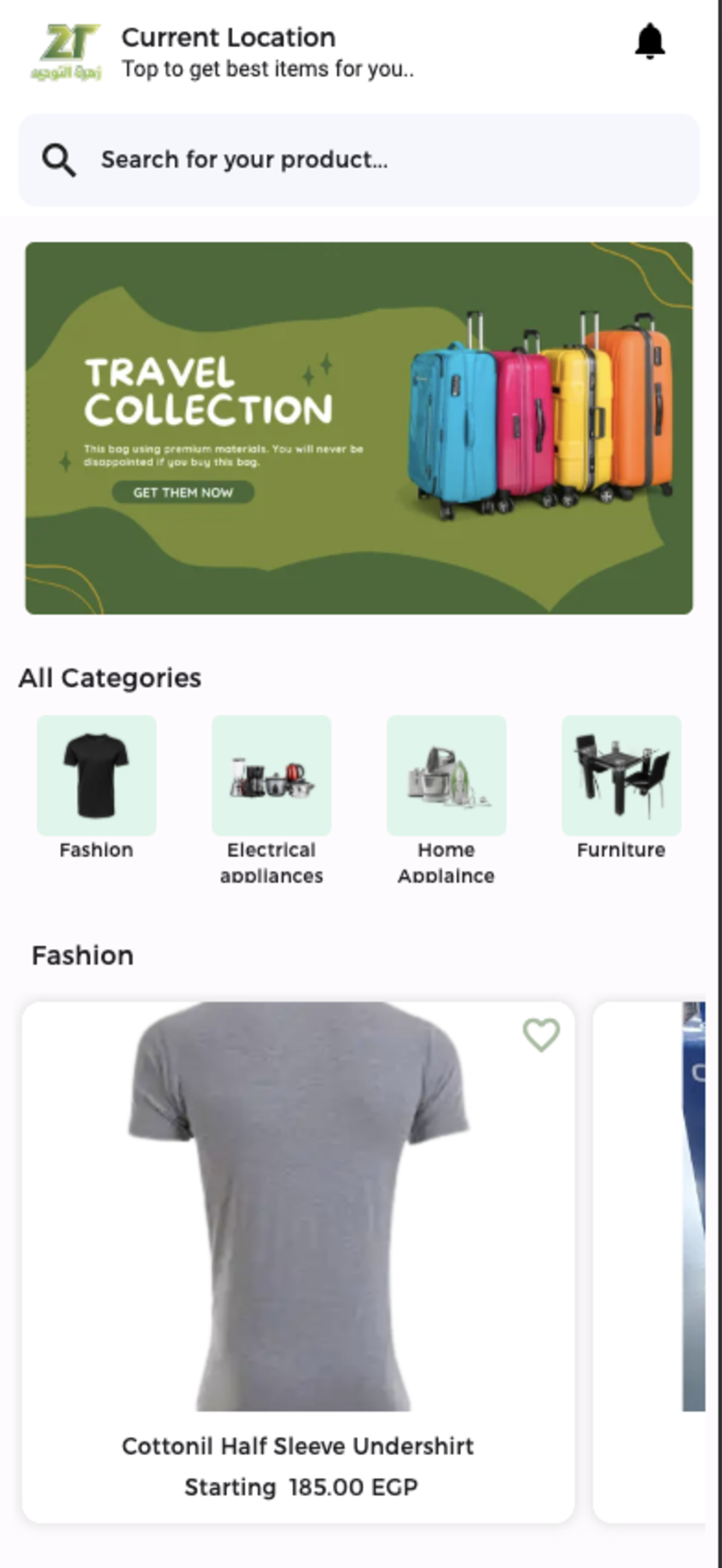The height and width of the screenshot is (1568, 722).
Task: Open notifications via the bell icon
Action: coord(650,42)
